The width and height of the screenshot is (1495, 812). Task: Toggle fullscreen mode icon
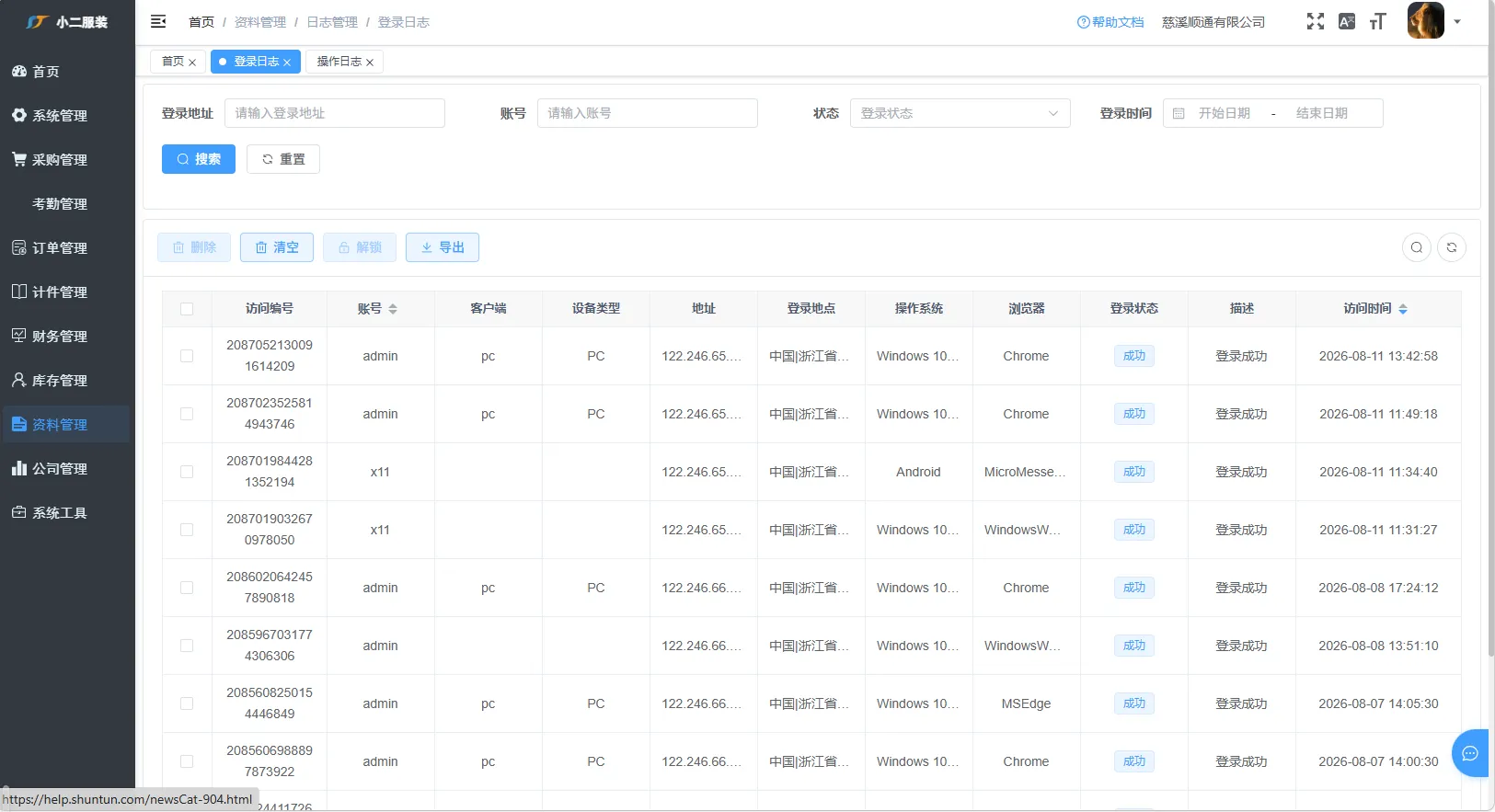tap(1316, 21)
